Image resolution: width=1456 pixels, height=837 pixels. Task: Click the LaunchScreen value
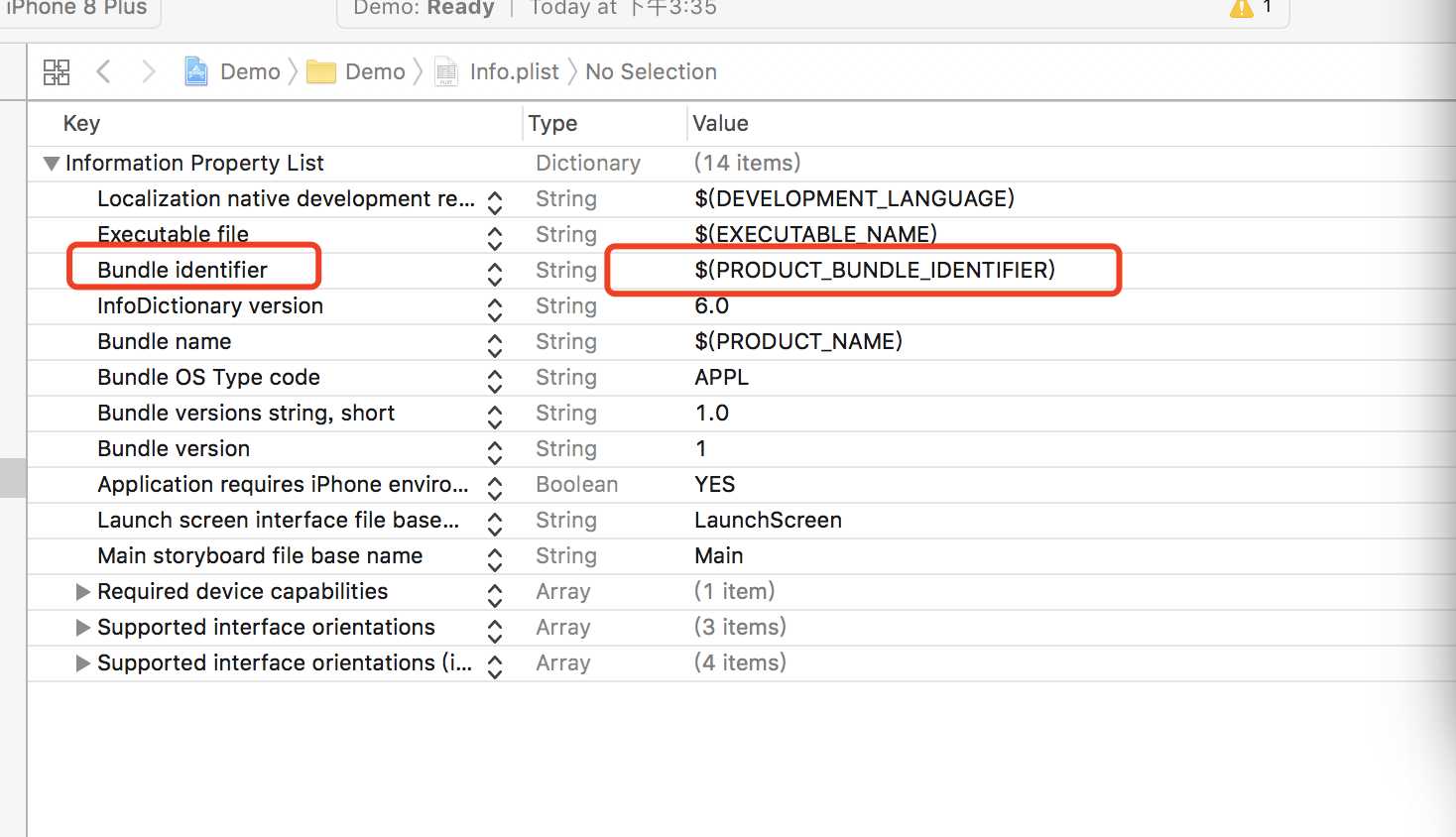tap(768, 520)
